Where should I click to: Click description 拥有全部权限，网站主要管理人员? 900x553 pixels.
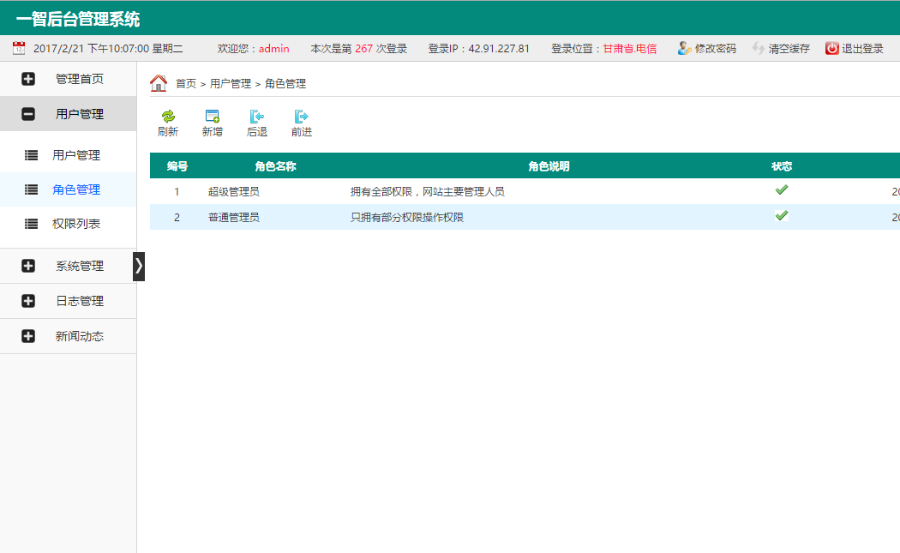(x=428, y=192)
